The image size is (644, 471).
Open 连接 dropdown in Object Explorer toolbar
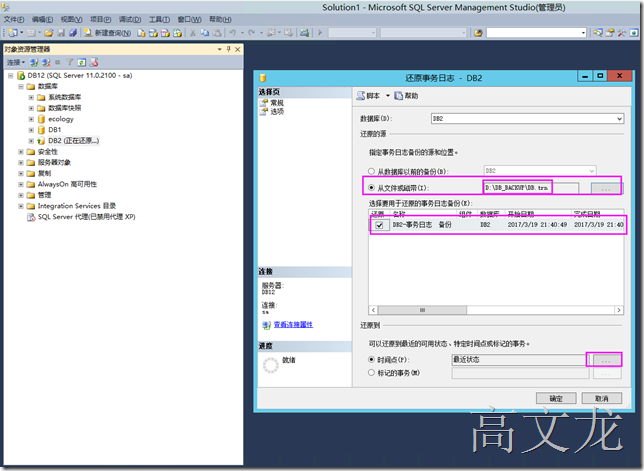pos(16,62)
